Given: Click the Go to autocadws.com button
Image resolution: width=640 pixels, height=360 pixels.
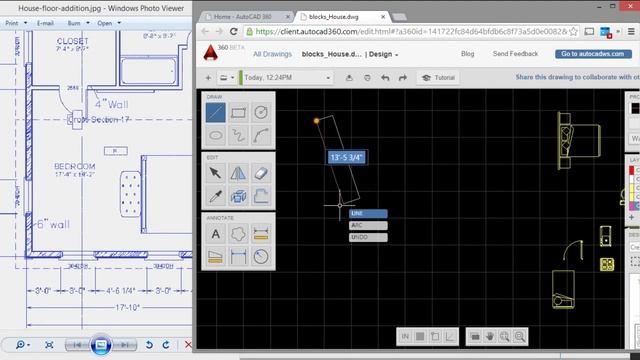Looking at the screenshot, I should coord(593,54).
